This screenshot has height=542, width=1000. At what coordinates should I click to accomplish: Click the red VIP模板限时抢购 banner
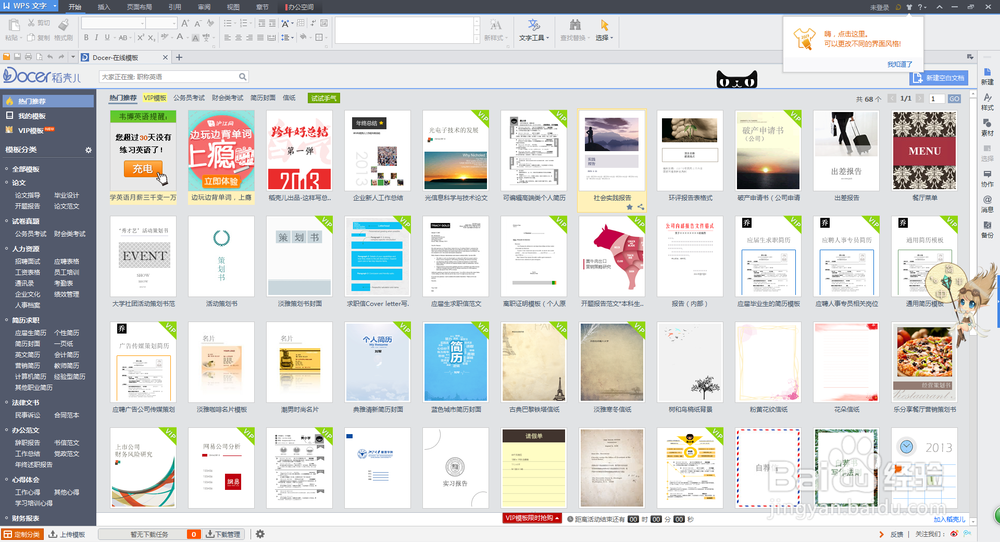[x=532, y=518]
